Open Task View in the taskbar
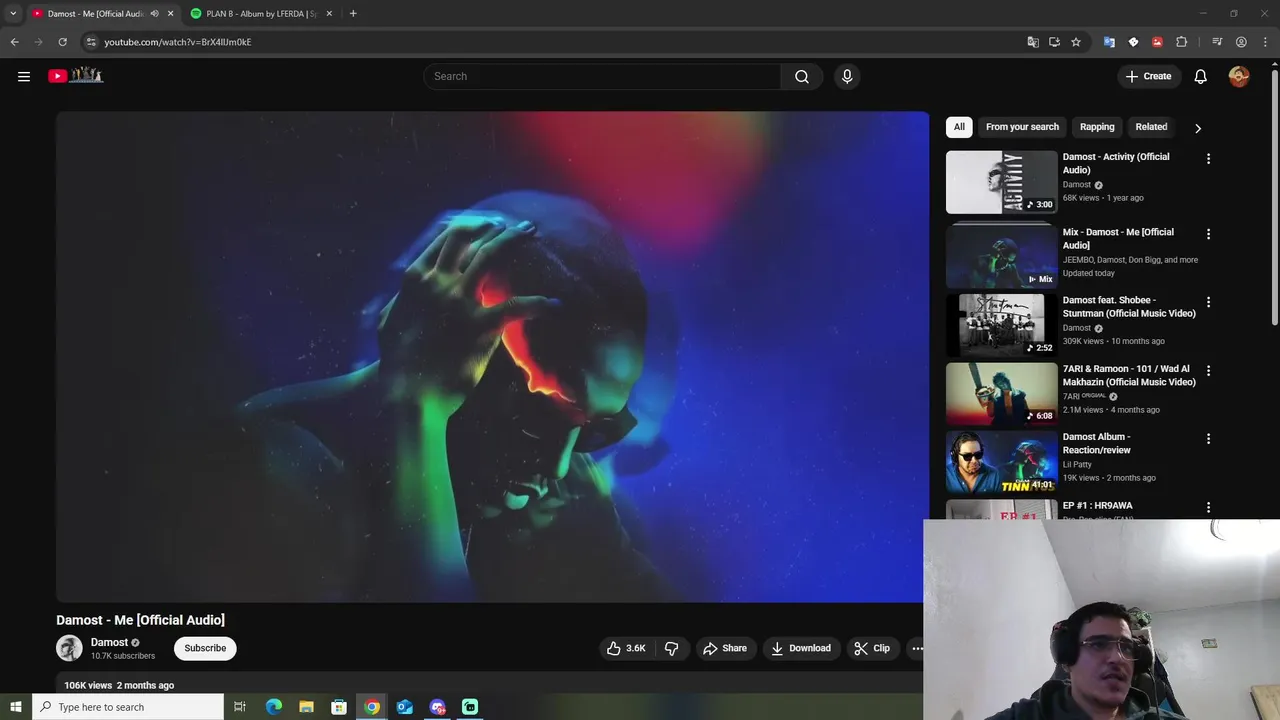This screenshot has height=720, width=1280. pos(240,707)
